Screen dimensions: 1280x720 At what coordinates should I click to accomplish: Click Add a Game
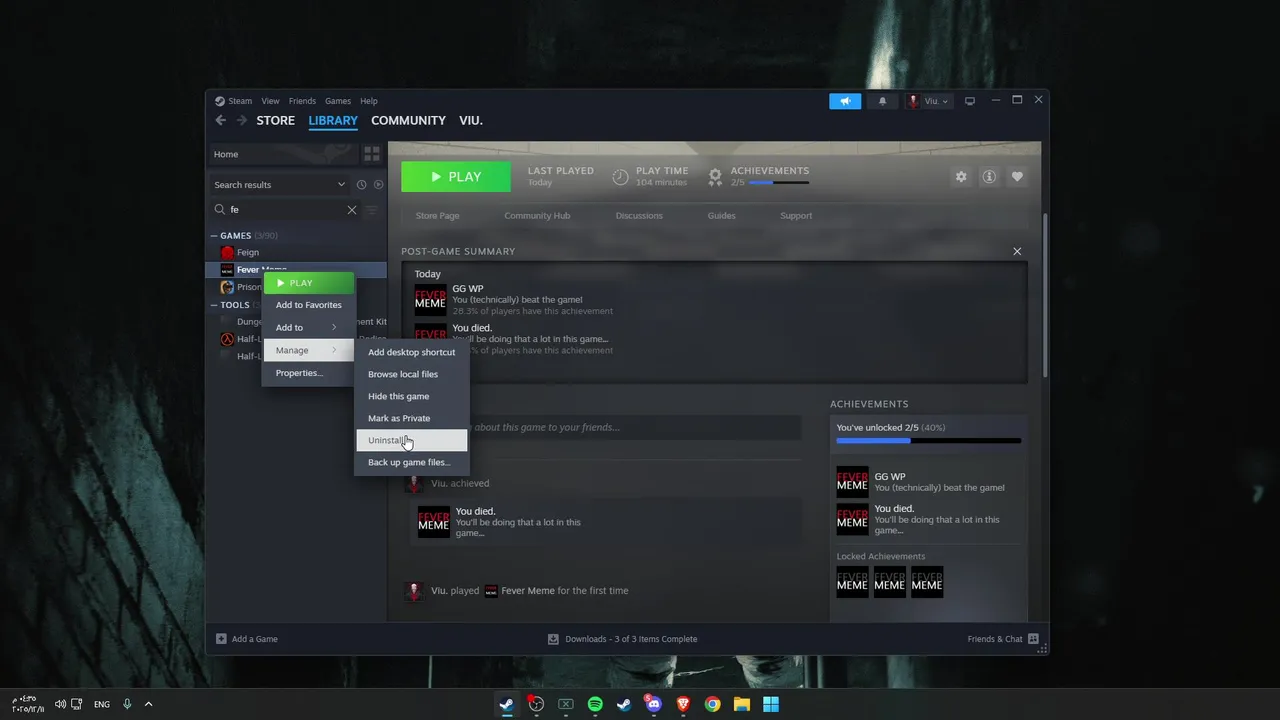point(247,639)
